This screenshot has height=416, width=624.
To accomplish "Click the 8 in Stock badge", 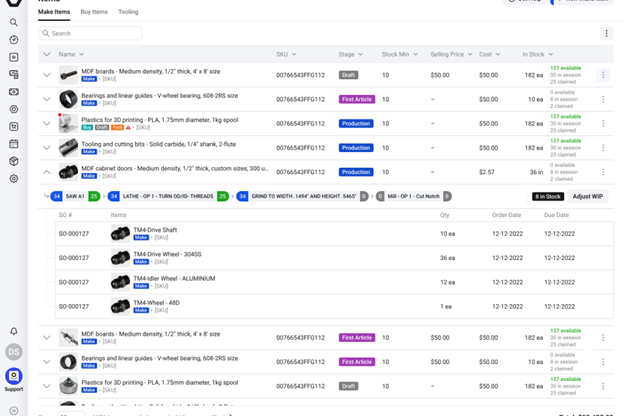I will click(x=548, y=196).
